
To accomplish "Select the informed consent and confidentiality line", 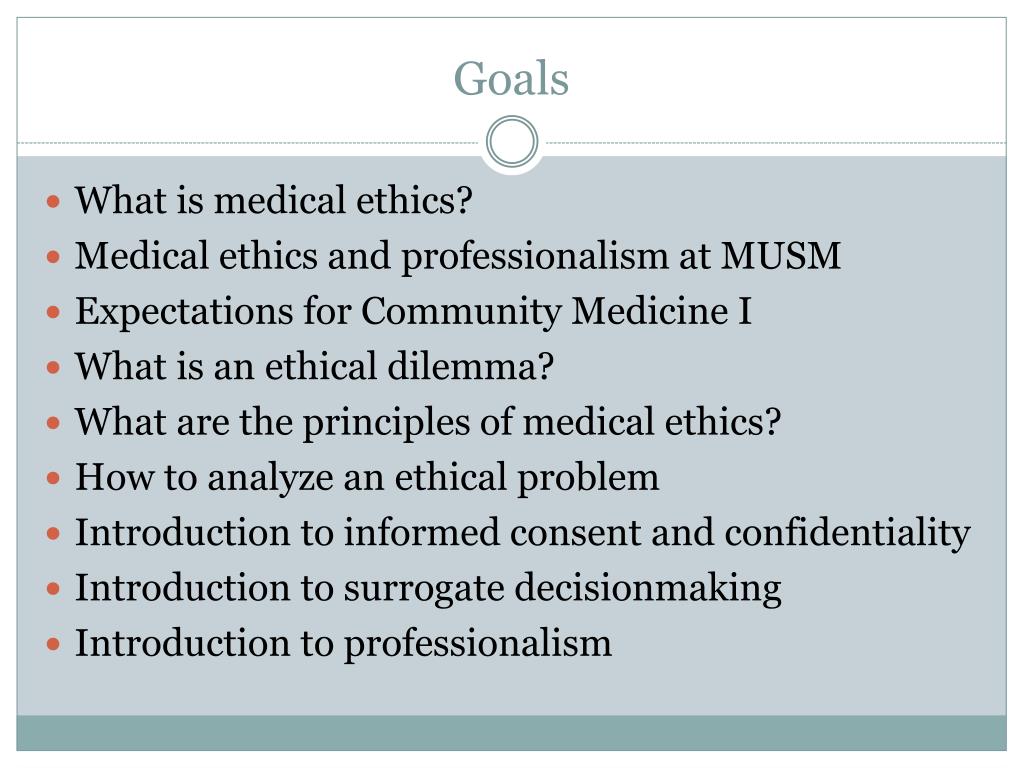I will pos(522,532).
